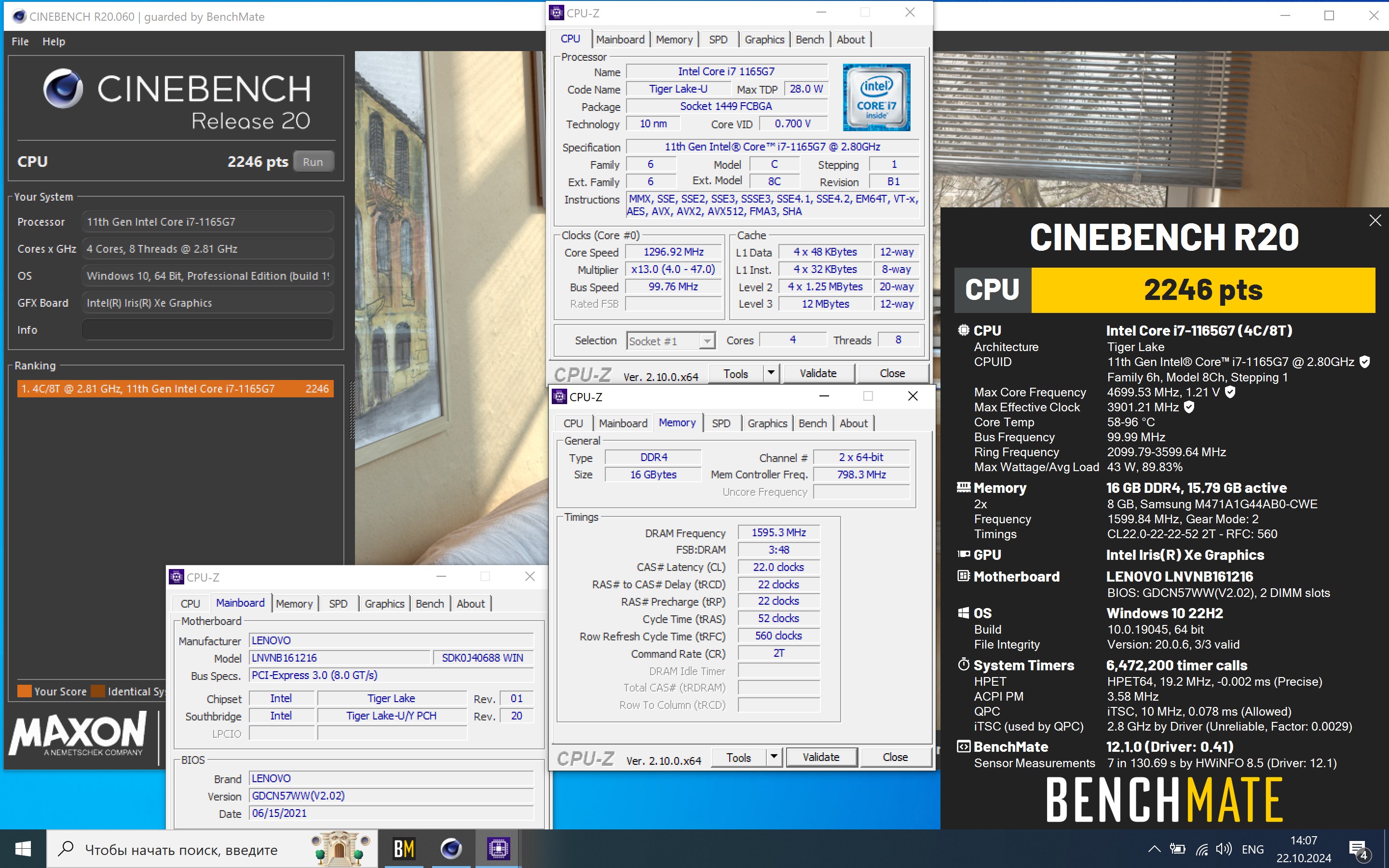Viewport: 1389px width, 868px height.
Task: Open SPD tab in Memory CPU-Z window
Action: point(721,423)
